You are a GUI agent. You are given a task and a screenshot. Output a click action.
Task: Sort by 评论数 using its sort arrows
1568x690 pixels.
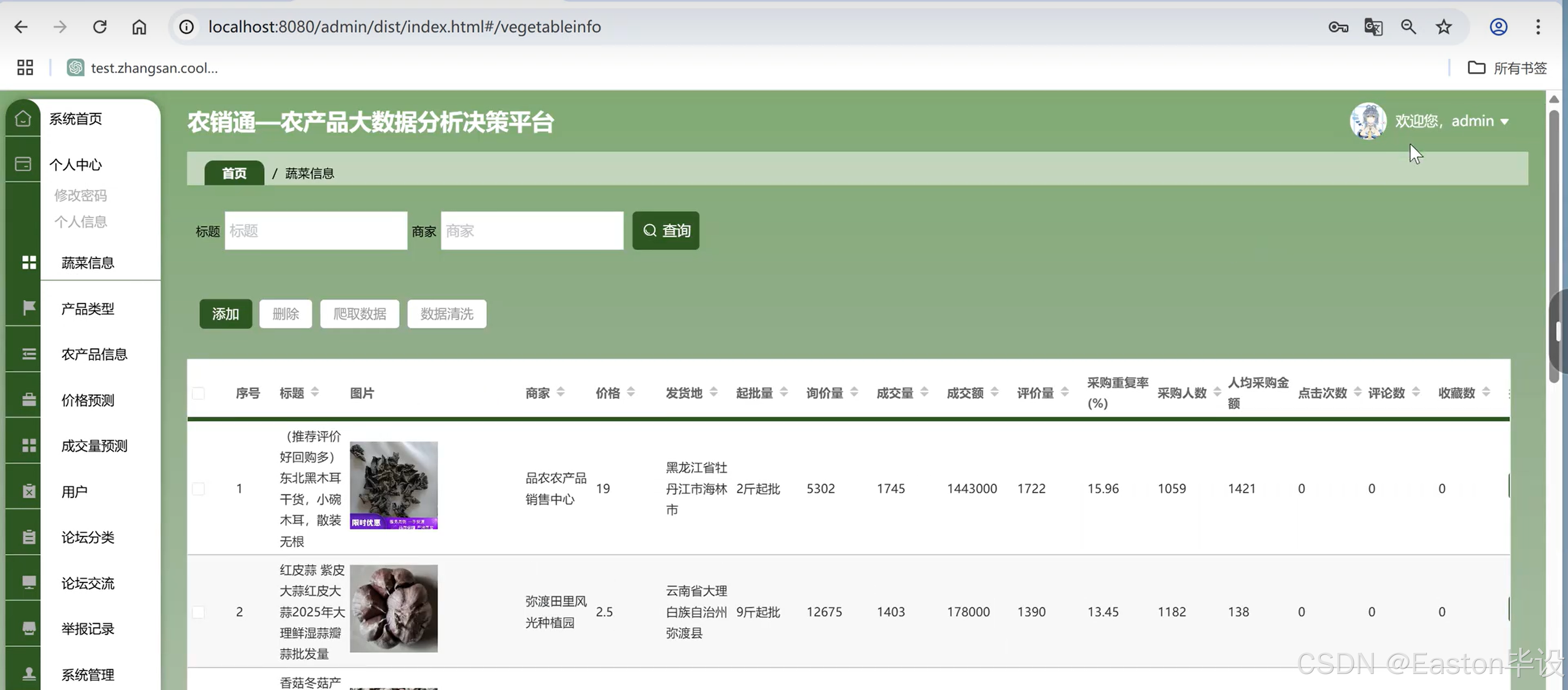tap(1416, 392)
